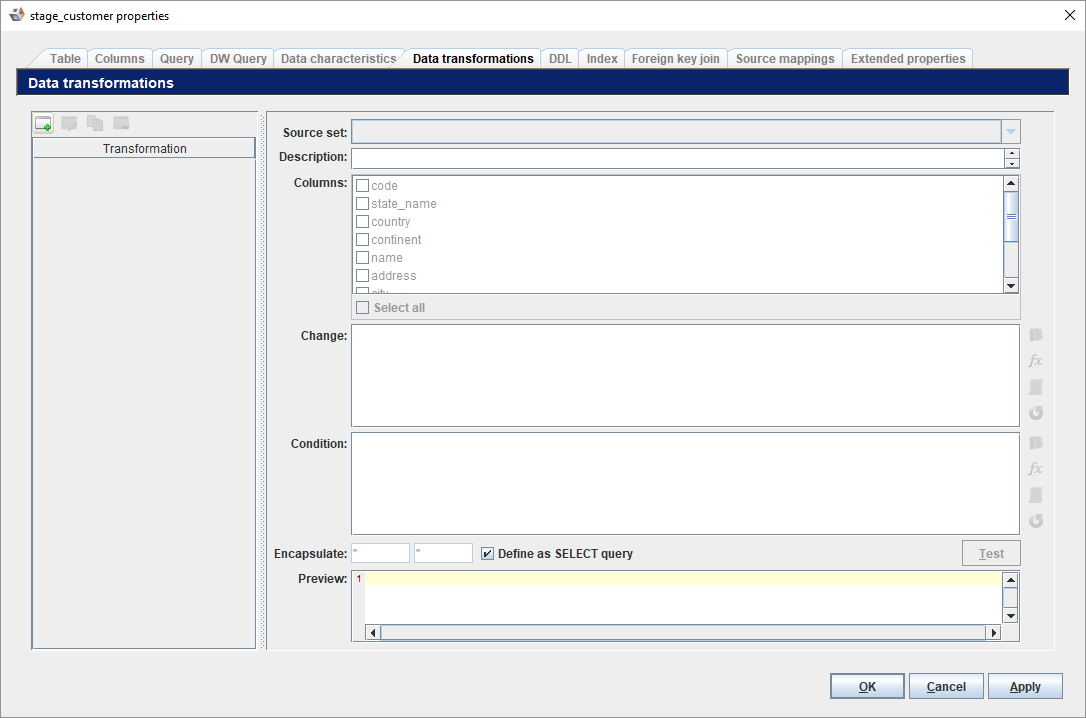The image size is (1086, 718).
Task: Add a new transformation
Action: [x=44, y=124]
